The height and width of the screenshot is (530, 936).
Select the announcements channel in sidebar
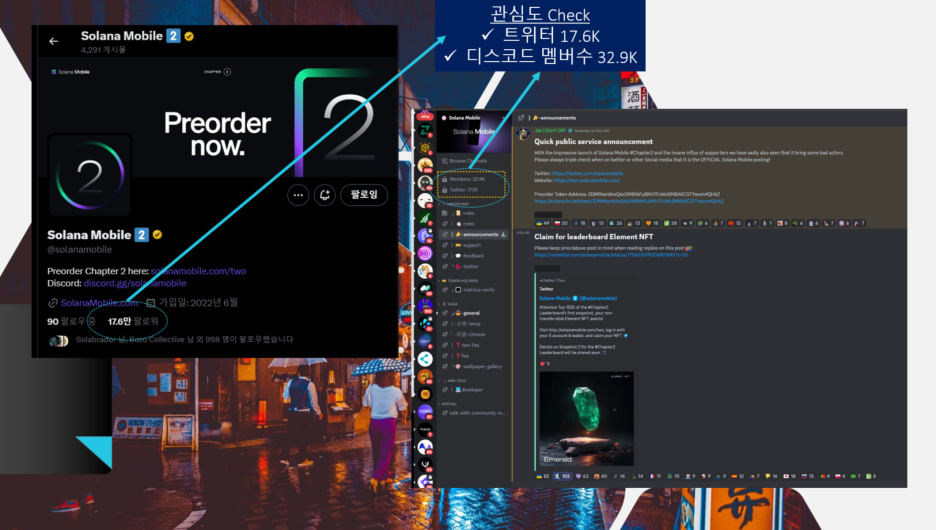click(475, 235)
